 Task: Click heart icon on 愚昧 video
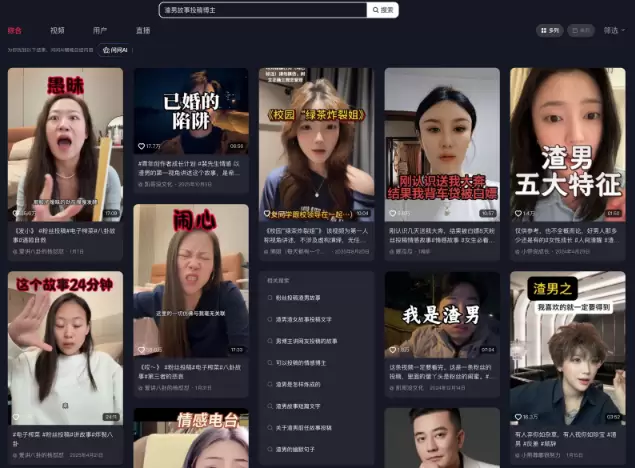click(16, 213)
